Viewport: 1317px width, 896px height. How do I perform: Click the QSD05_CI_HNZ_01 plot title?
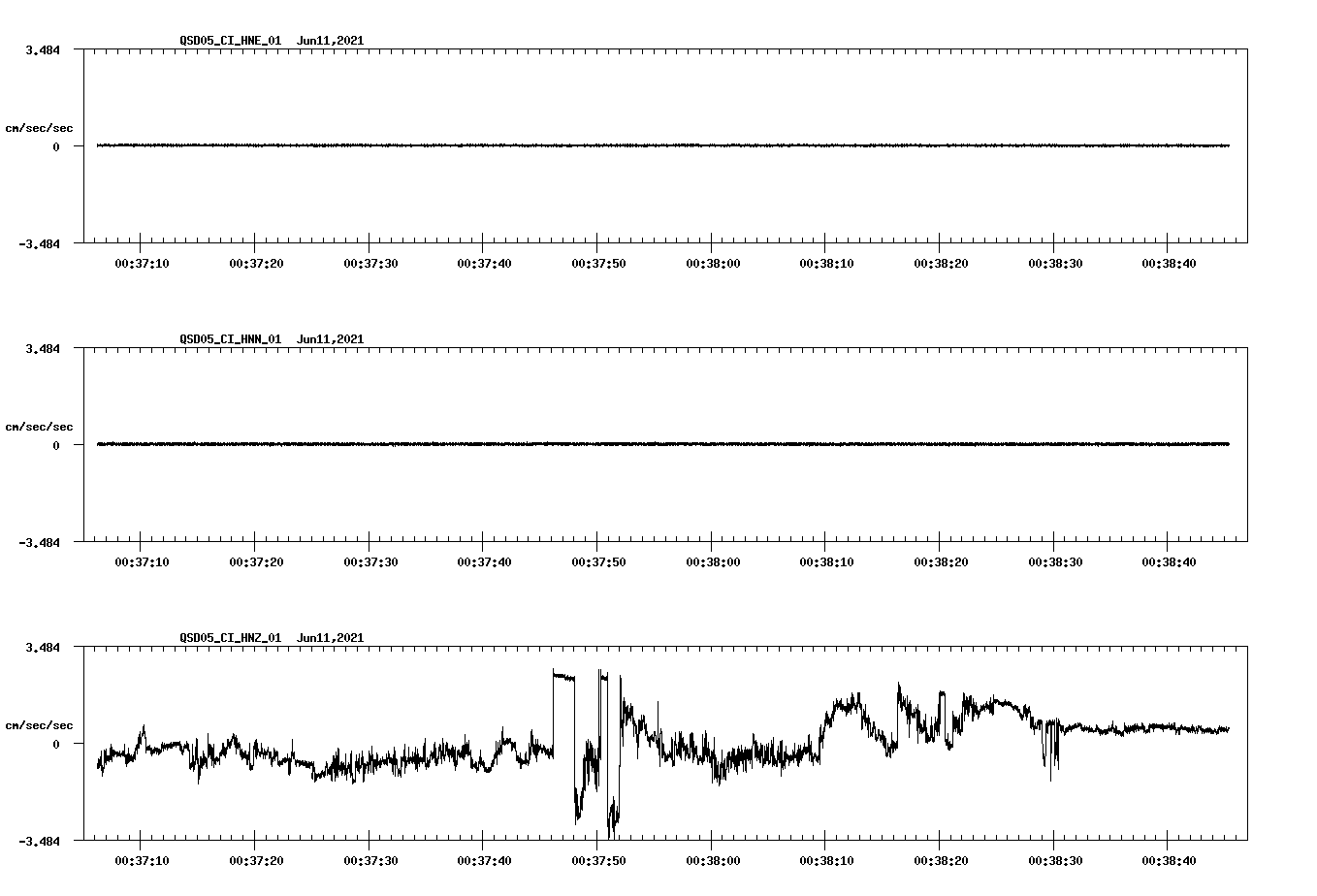click(x=230, y=638)
